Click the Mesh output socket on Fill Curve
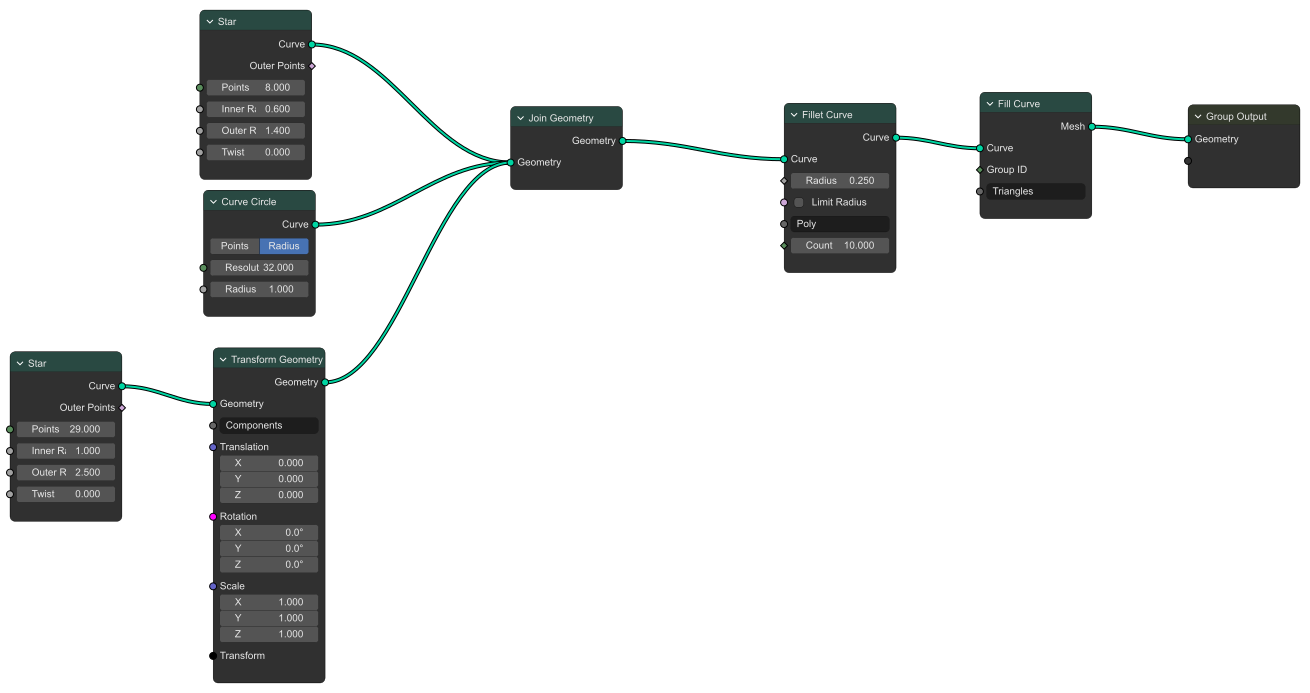This screenshot has width=1310, height=693. click(x=1091, y=126)
